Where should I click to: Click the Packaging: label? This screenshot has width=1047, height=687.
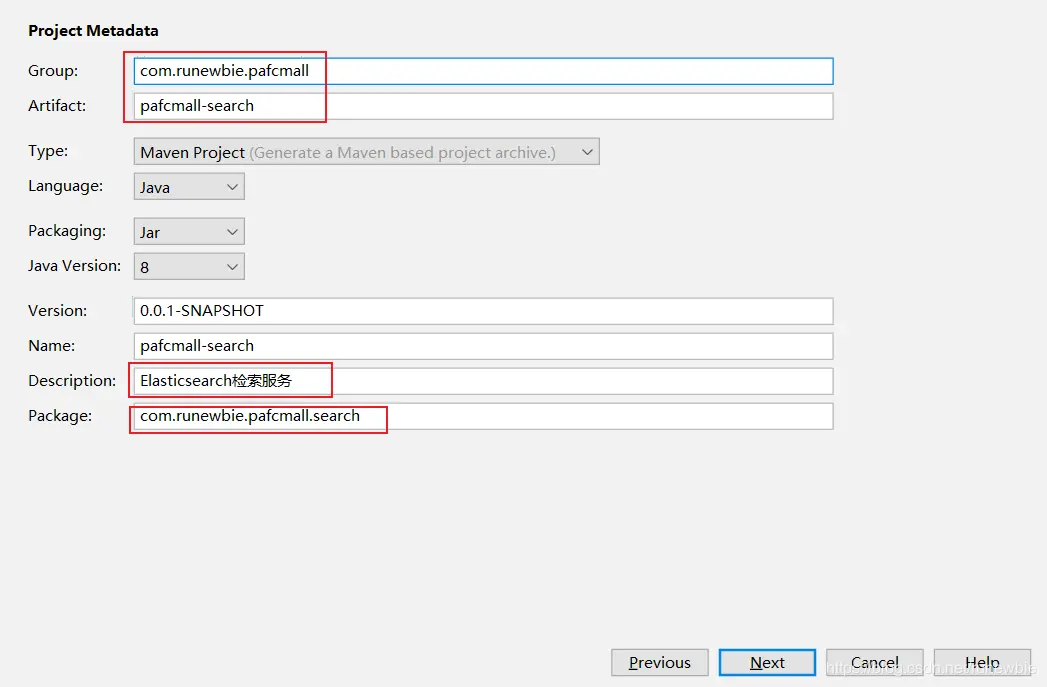coord(67,231)
